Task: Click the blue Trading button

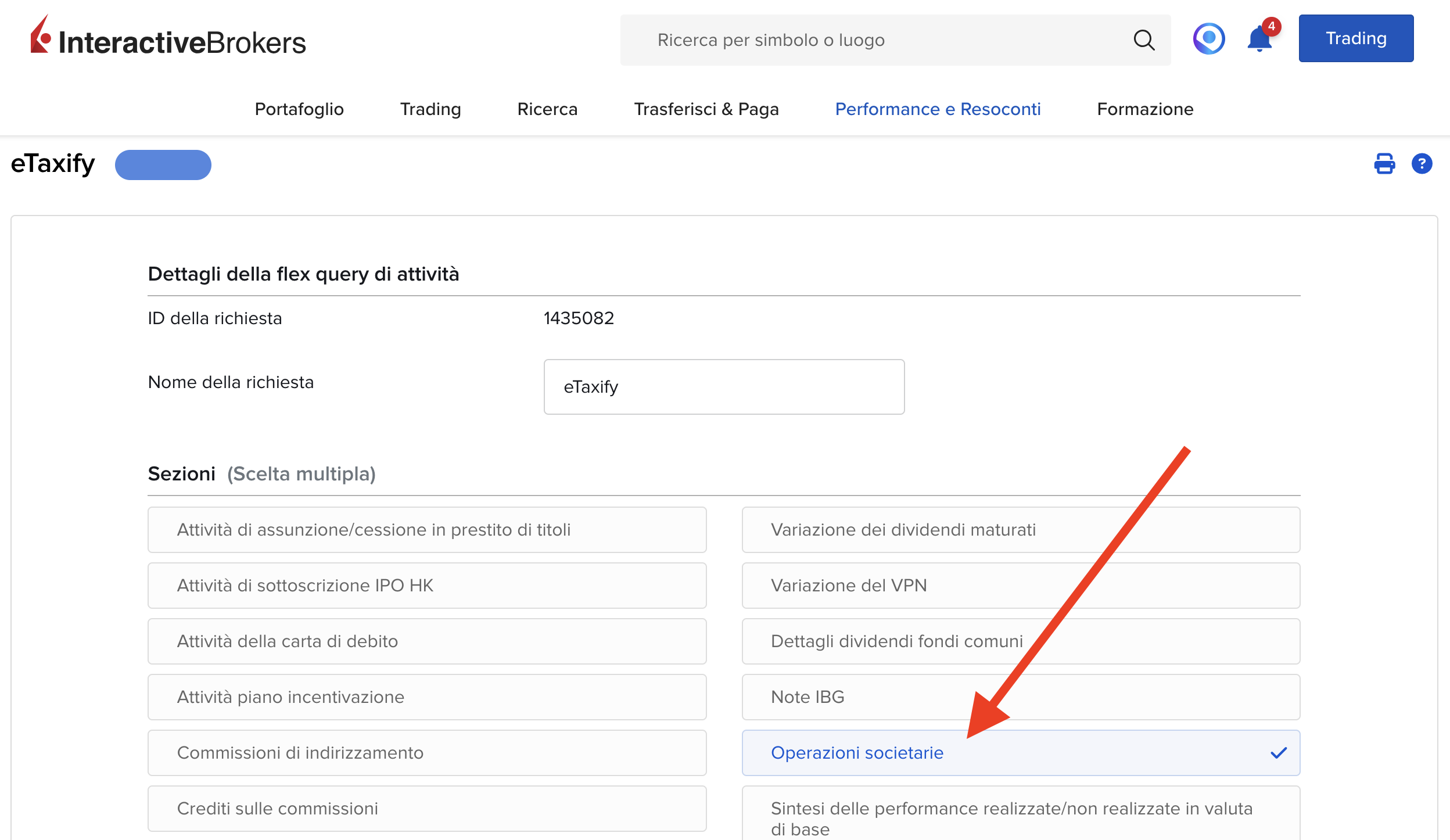Action: point(1356,38)
